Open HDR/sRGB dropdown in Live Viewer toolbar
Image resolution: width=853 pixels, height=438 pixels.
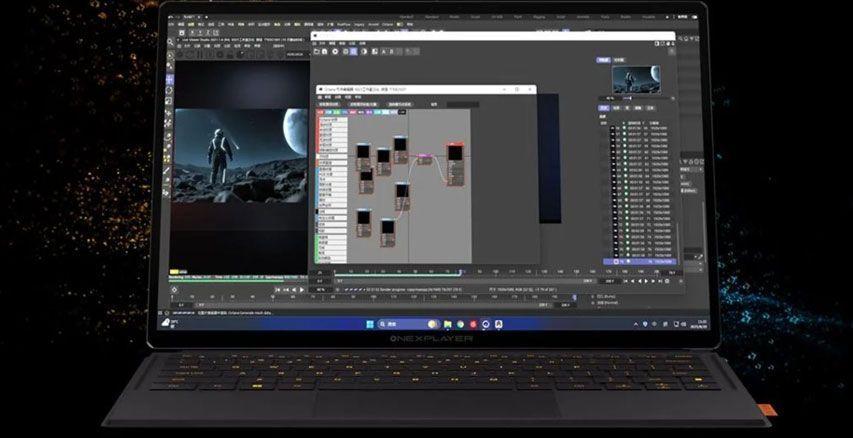[x=295, y=54]
